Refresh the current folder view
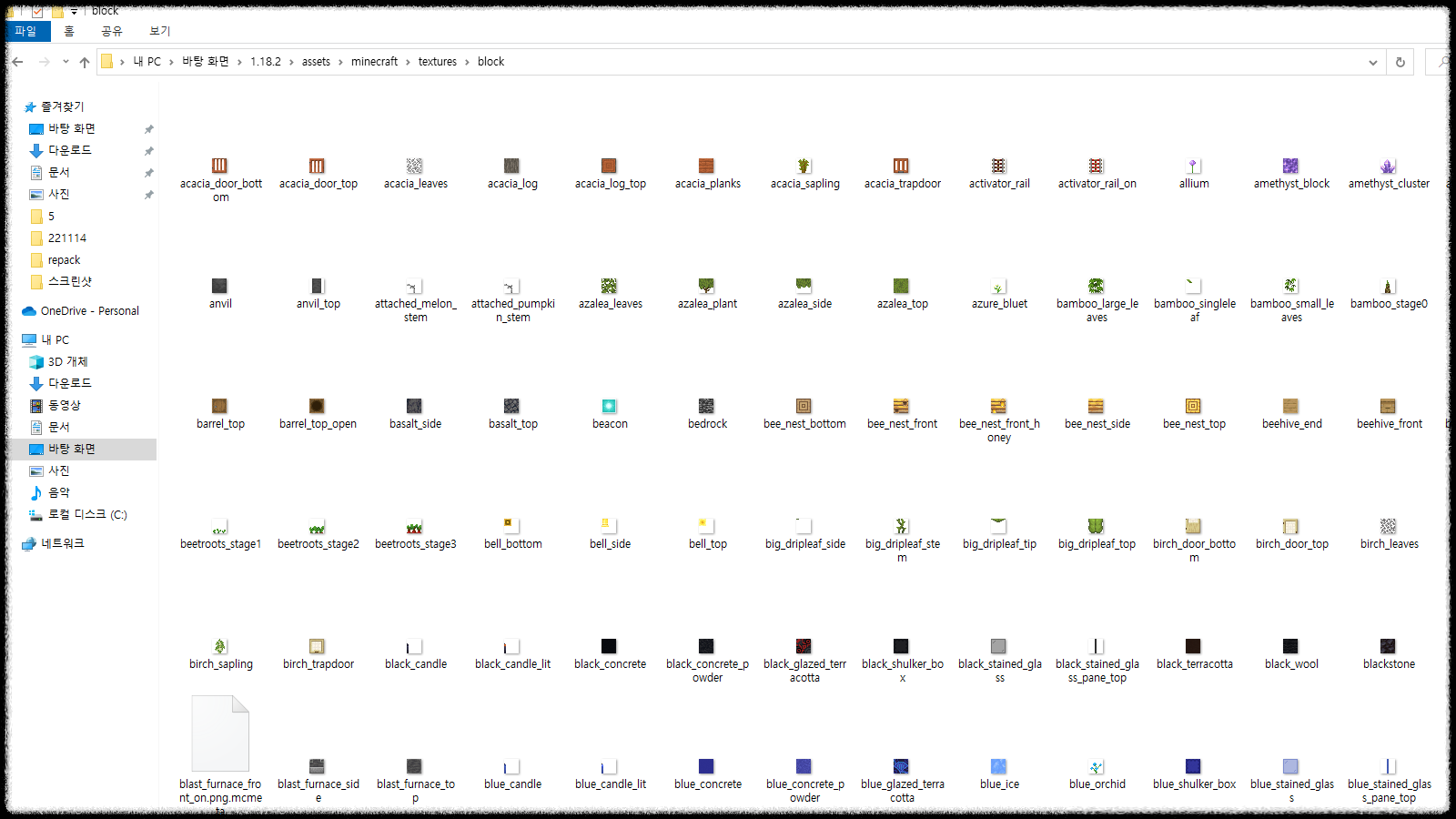Screen dimensions: 1456x819 click(1400, 62)
